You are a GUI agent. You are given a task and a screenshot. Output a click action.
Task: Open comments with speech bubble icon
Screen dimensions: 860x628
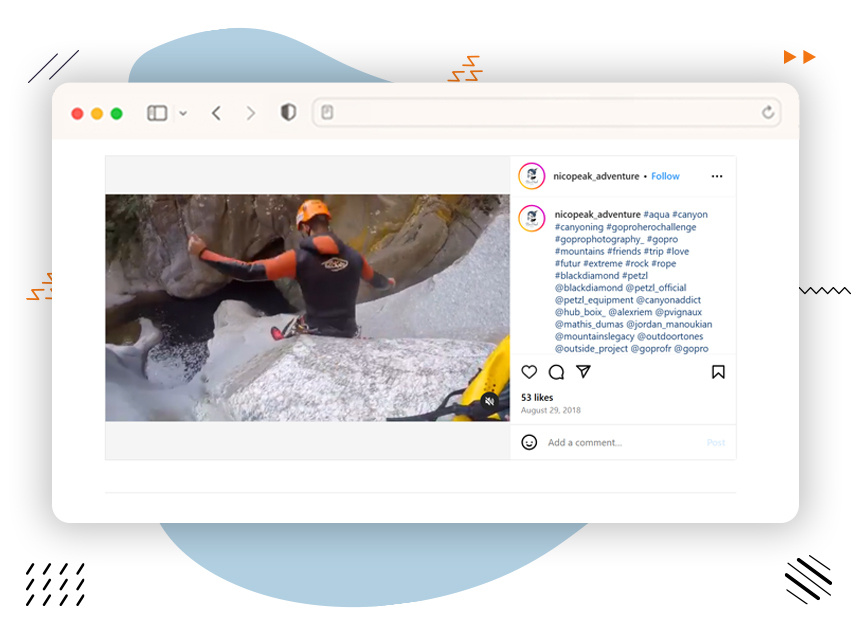[x=556, y=372]
